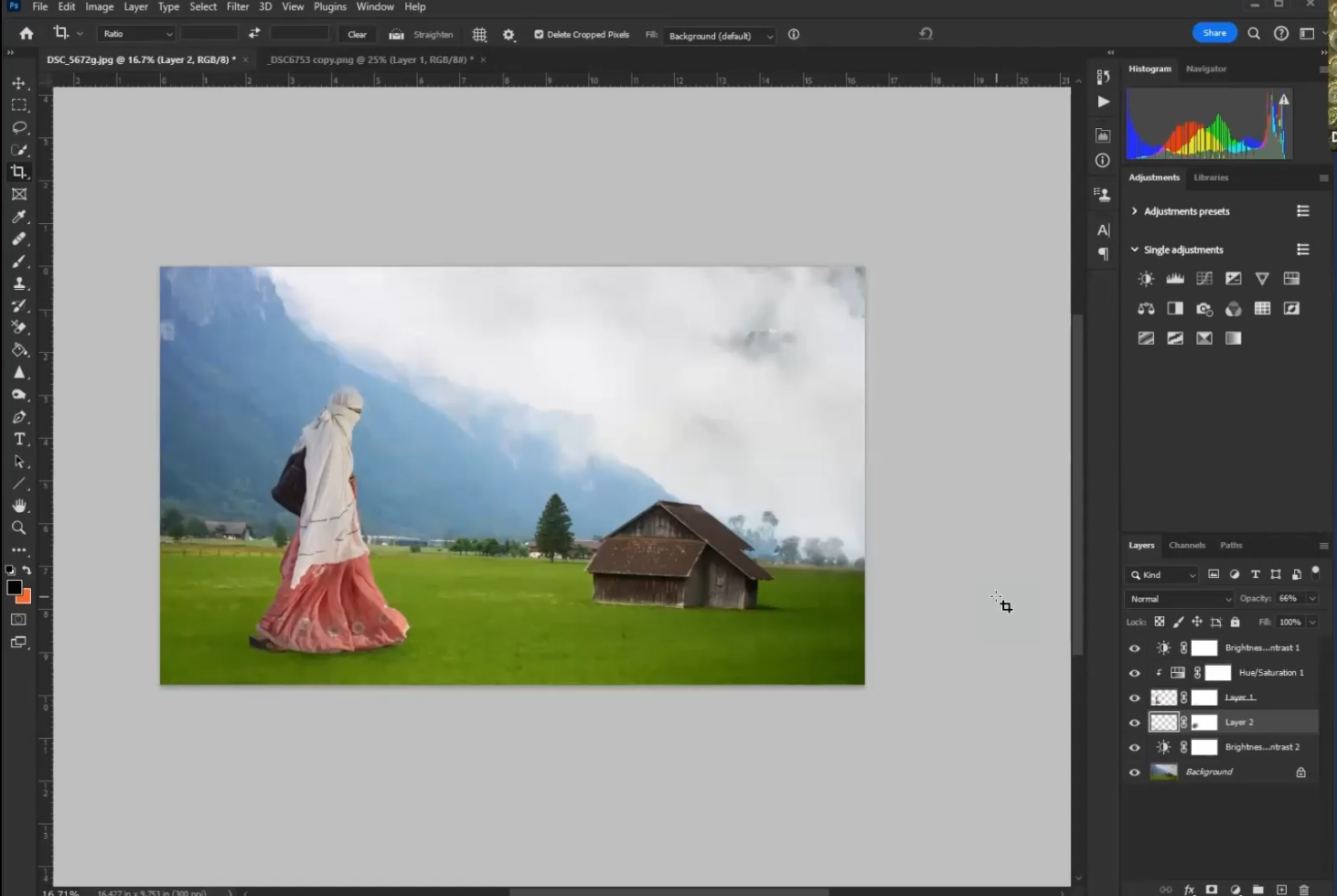Switch to the Channels tab
The width and height of the screenshot is (1337, 896).
point(1186,545)
